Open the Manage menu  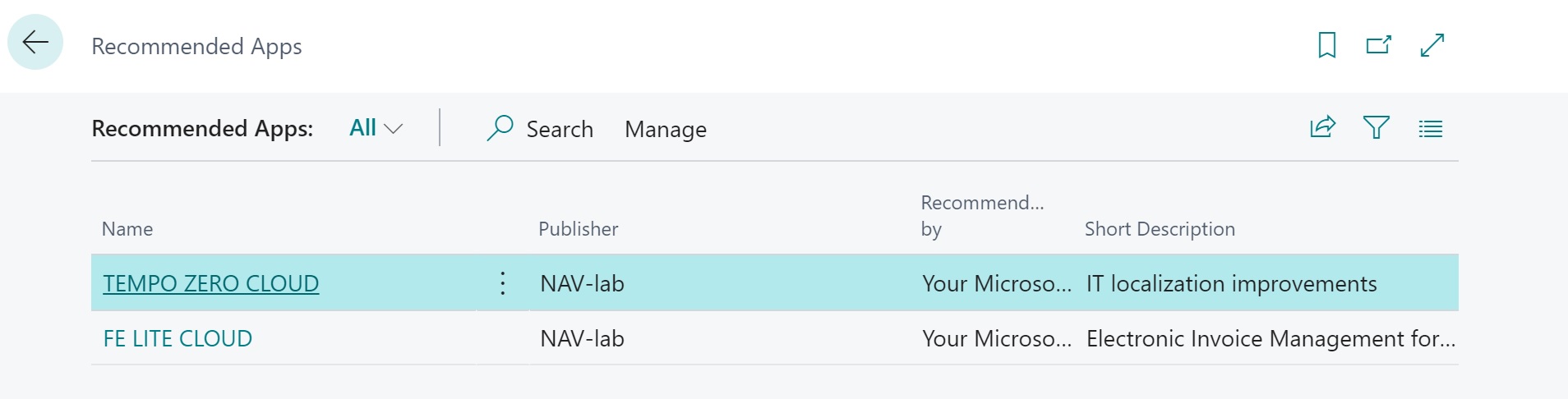(x=665, y=130)
